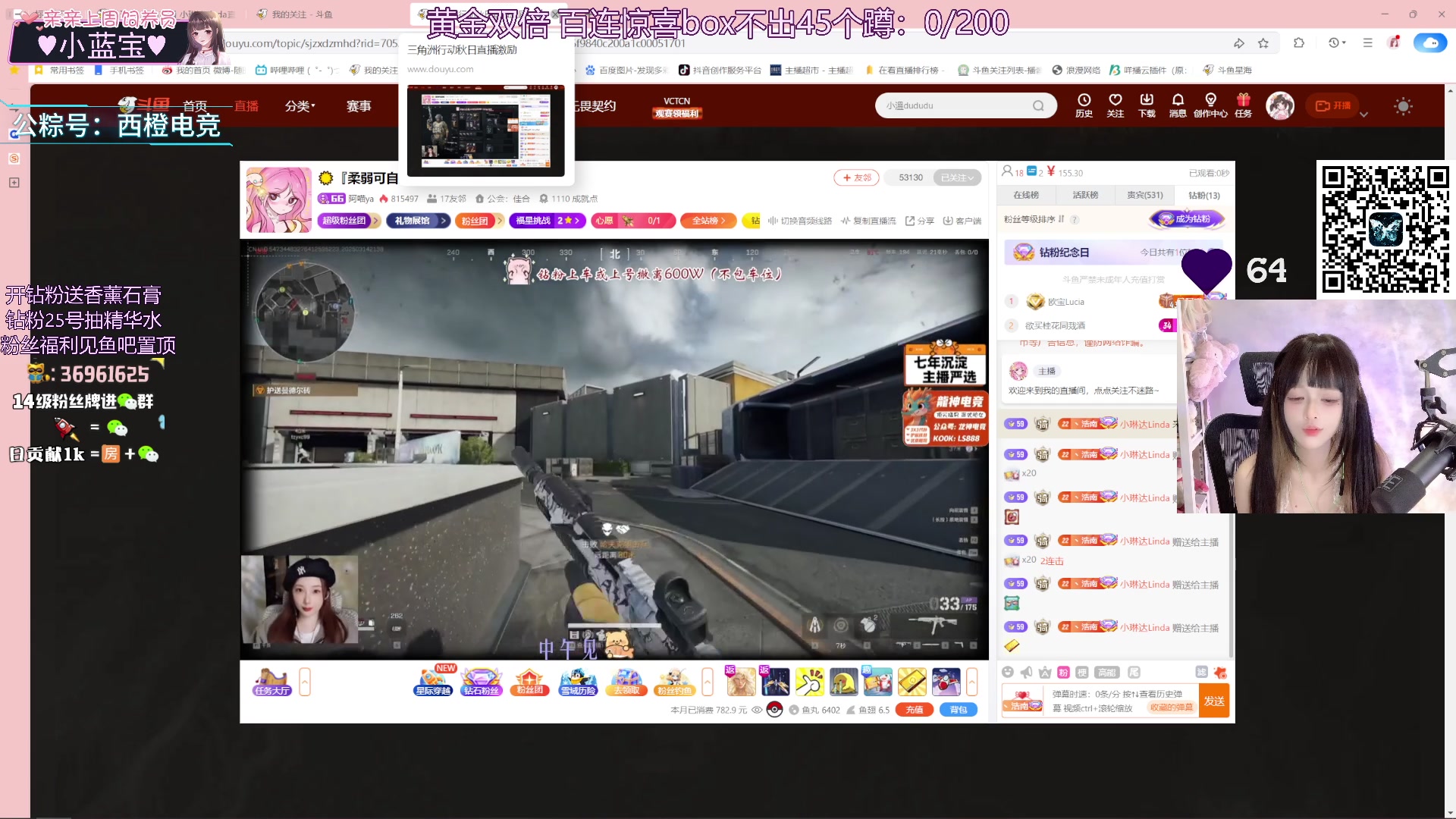The width and height of the screenshot is (1456, 819).
Task: Click the 分享 share link
Action: [919, 221]
